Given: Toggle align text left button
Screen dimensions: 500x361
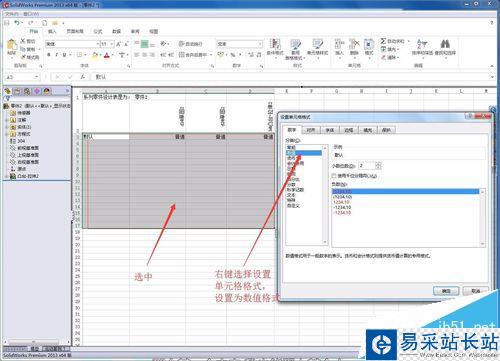Looking at the screenshot, I should click(x=137, y=55).
